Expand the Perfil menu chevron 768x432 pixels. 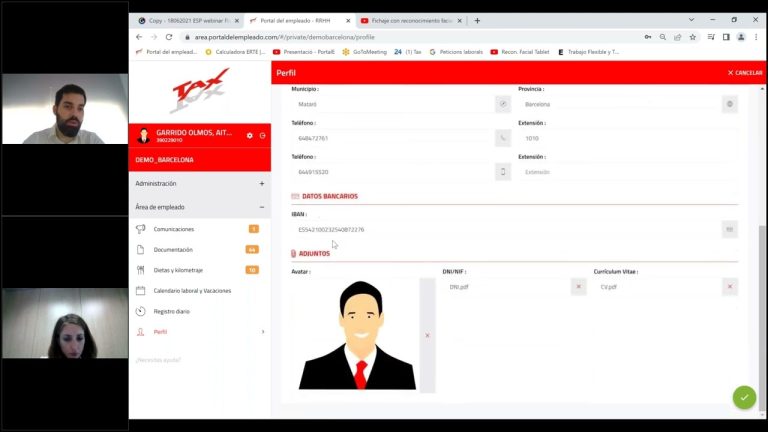(x=262, y=331)
